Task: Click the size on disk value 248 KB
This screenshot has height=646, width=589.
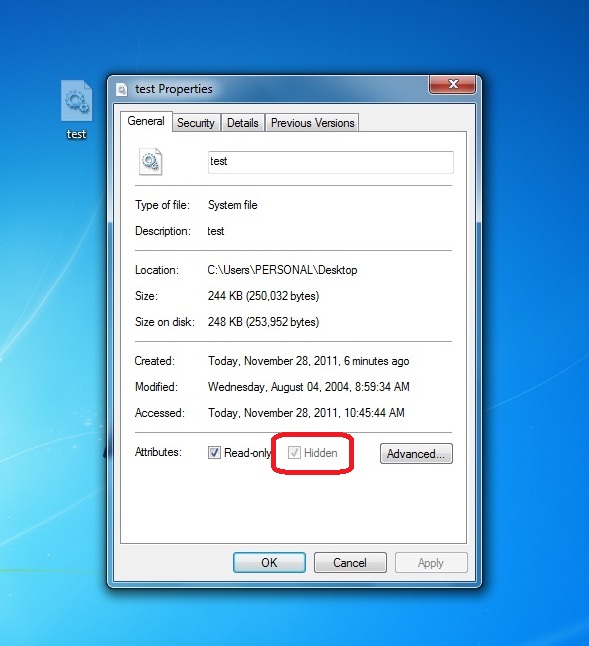Action: point(263,322)
